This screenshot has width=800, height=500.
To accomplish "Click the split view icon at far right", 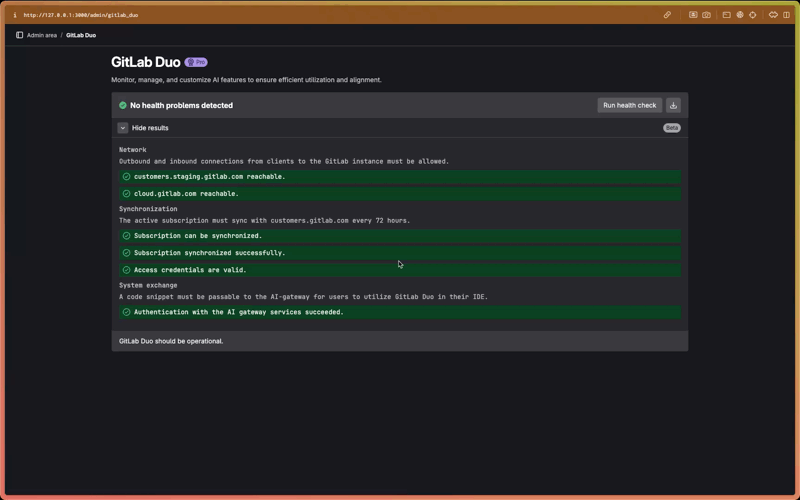I will click(787, 15).
